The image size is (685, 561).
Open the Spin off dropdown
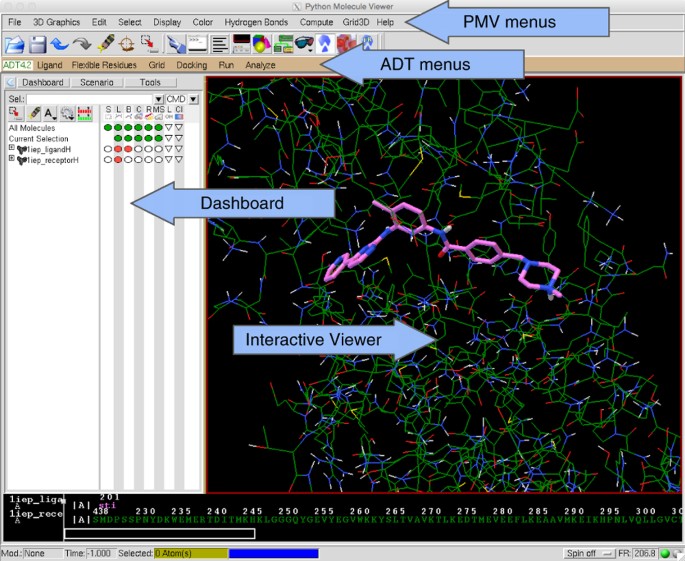(584, 552)
